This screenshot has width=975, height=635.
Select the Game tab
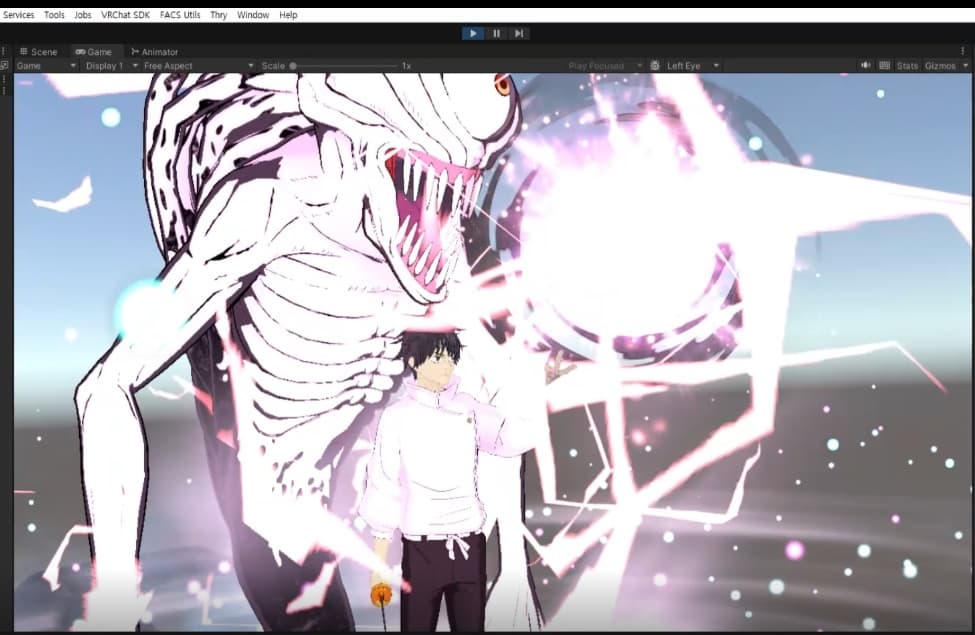tap(94, 52)
